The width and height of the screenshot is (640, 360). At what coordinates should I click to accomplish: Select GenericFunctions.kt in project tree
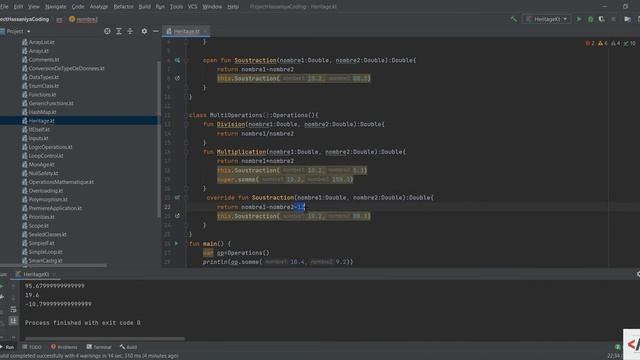[x=51, y=103]
